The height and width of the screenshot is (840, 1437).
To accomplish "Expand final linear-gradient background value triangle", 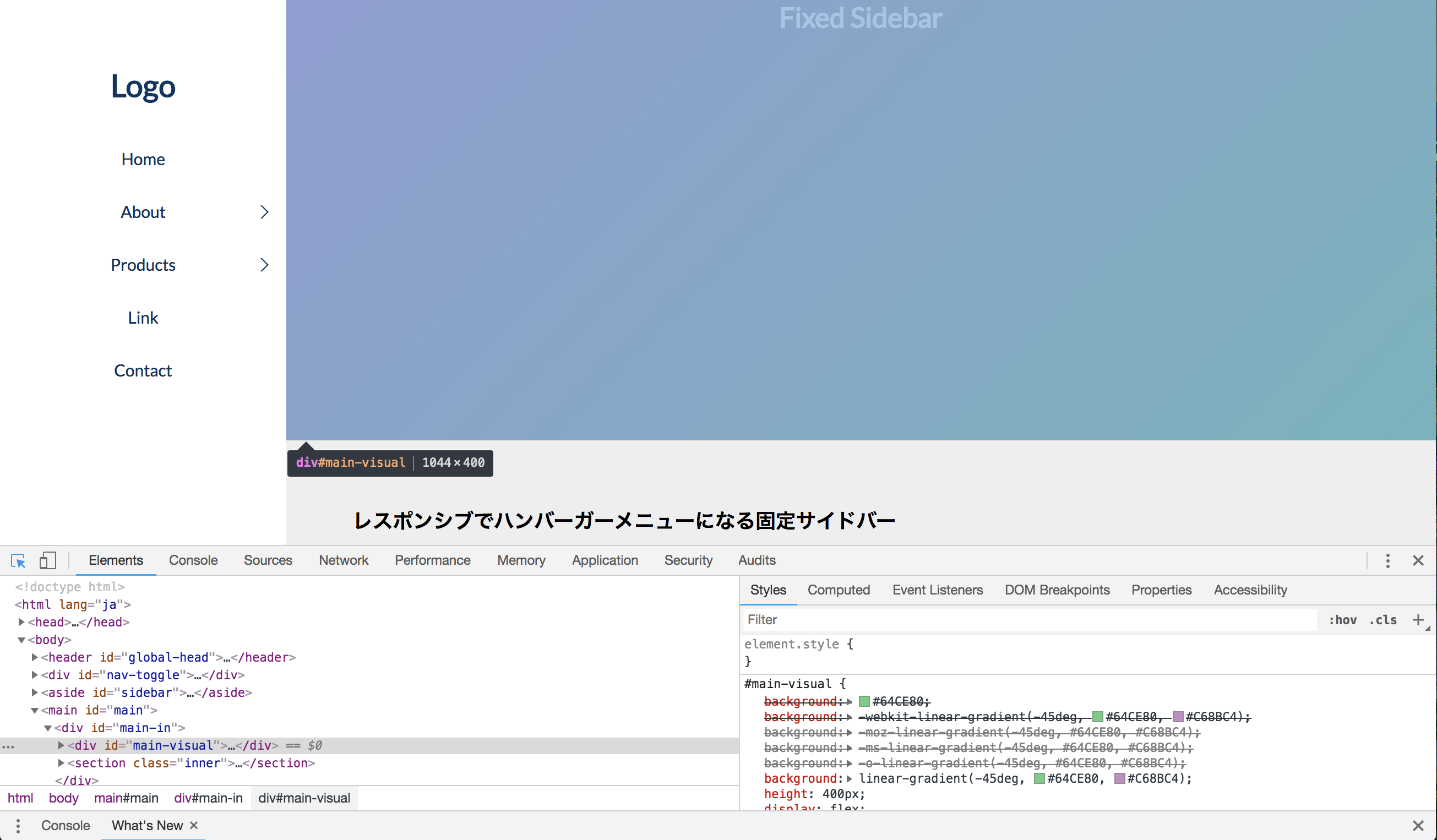I will tap(850, 778).
